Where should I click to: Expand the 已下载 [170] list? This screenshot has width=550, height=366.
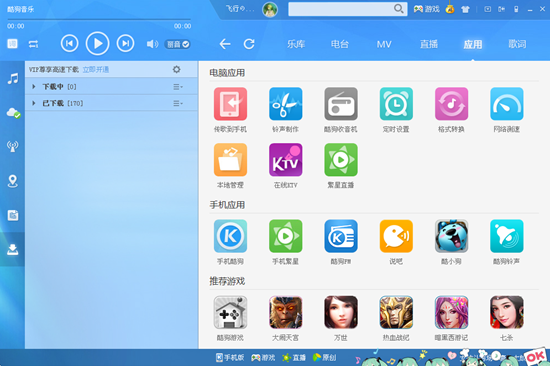tap(34, 103)
